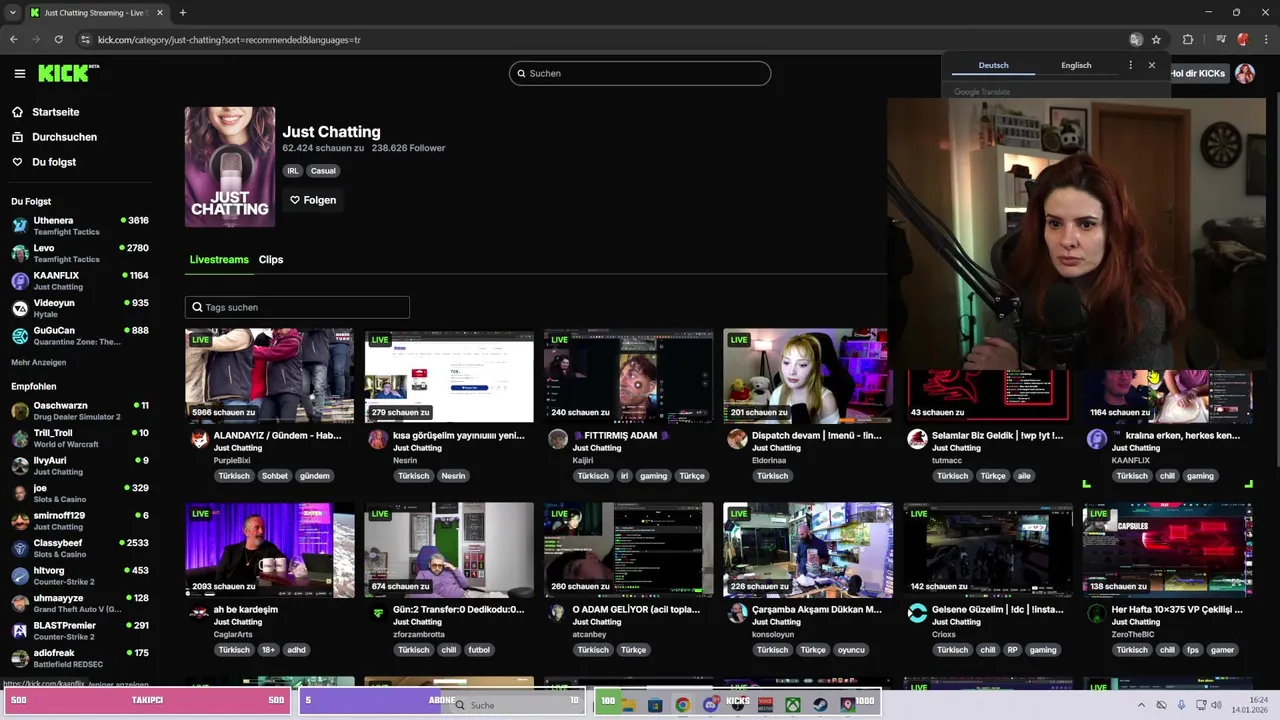This screenshot has width=1280, height=720.
Task: Open the hamburger sidebar menu
Action: tap(20, 73)
